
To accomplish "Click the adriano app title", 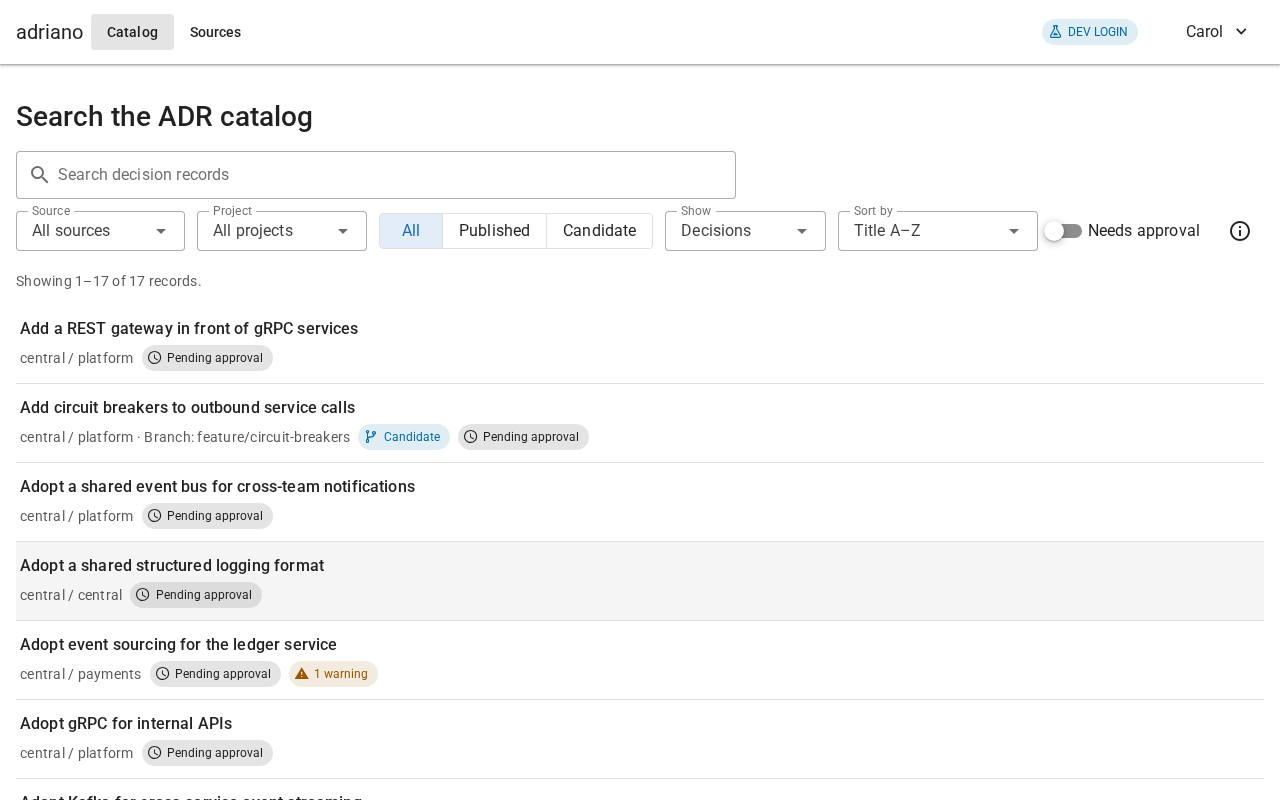I will 49,32.
